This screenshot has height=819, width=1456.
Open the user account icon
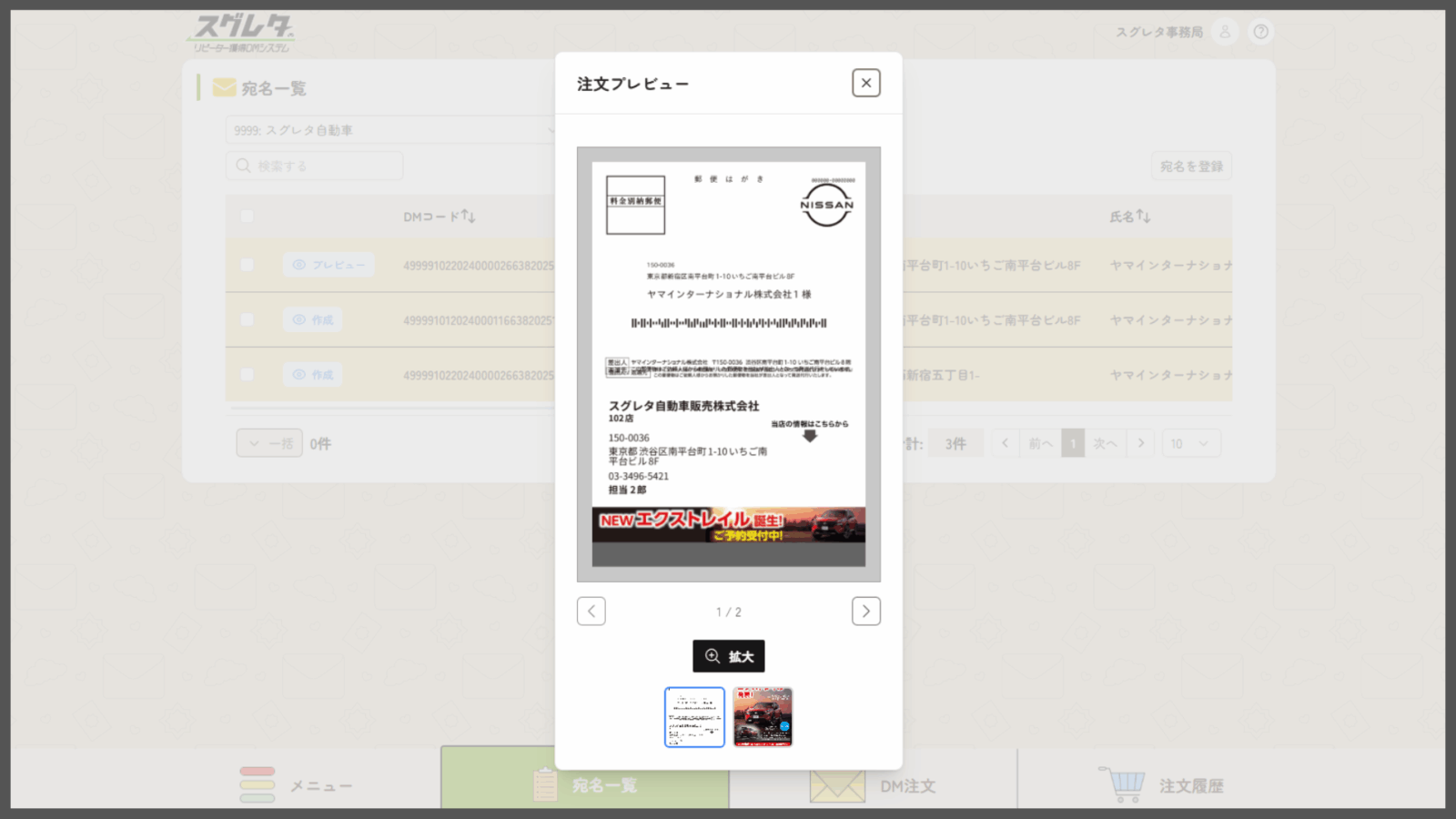click(1225, 32)
